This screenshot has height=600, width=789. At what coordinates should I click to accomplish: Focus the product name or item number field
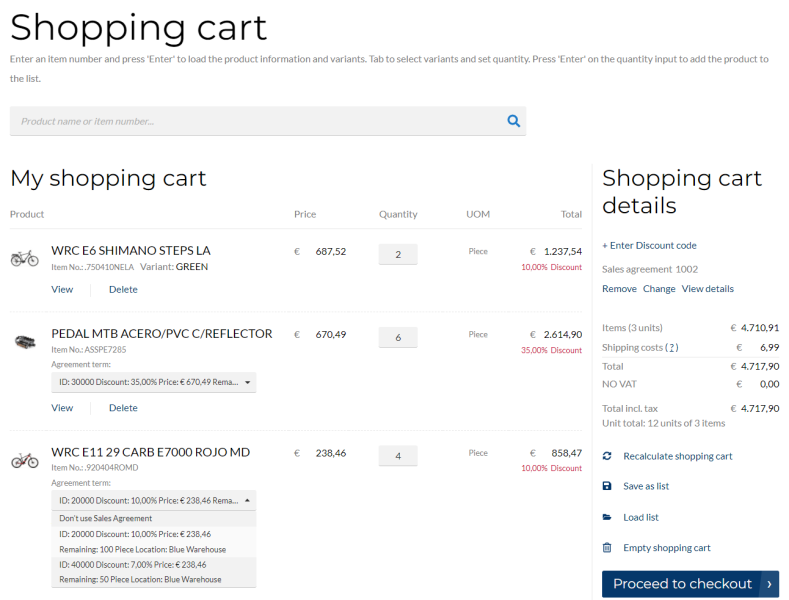pyautogui.click(x=268, y=121)
